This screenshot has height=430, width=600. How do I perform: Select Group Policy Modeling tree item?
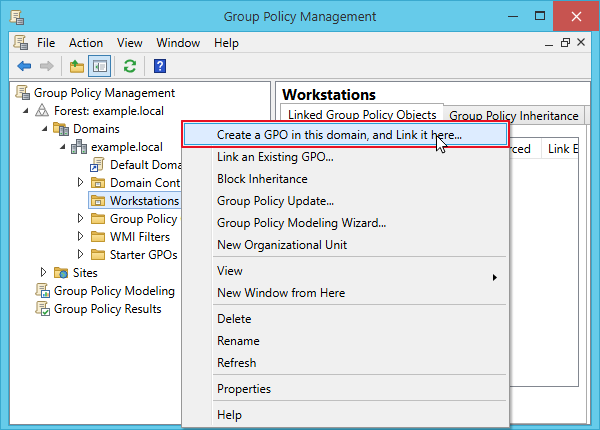[114, 291]
